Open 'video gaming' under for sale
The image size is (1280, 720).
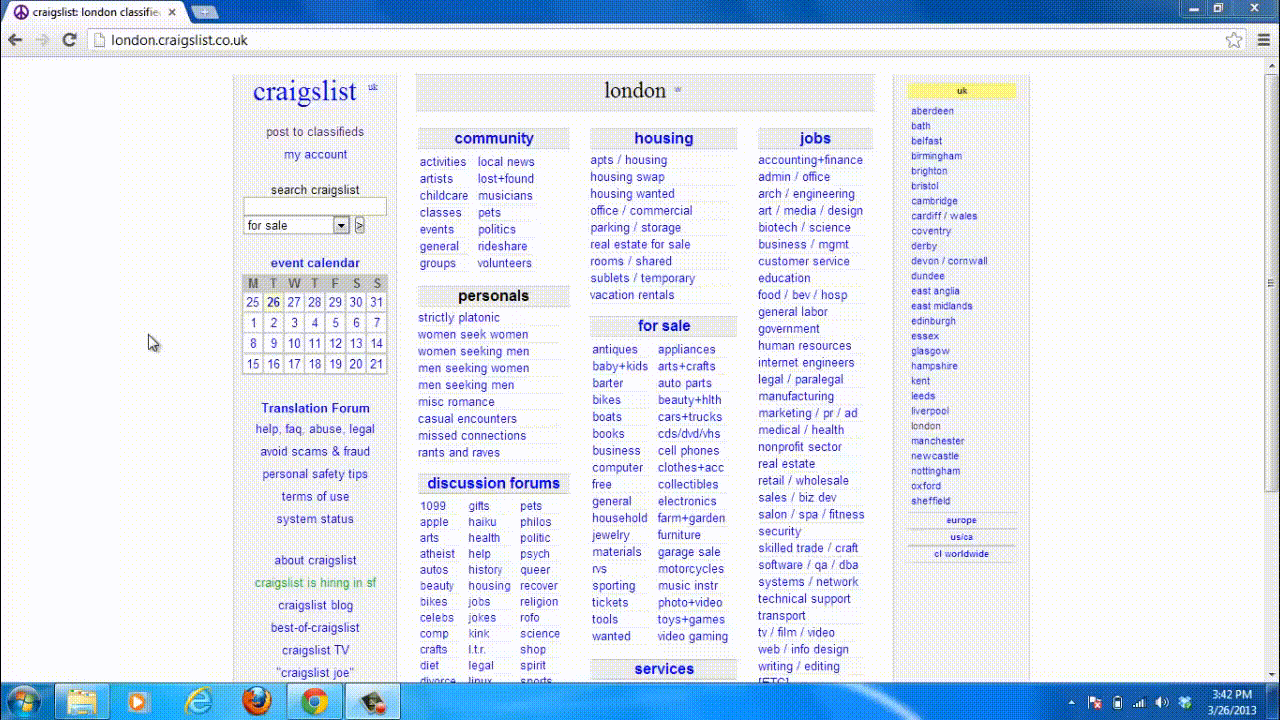(x=692, y=637)
